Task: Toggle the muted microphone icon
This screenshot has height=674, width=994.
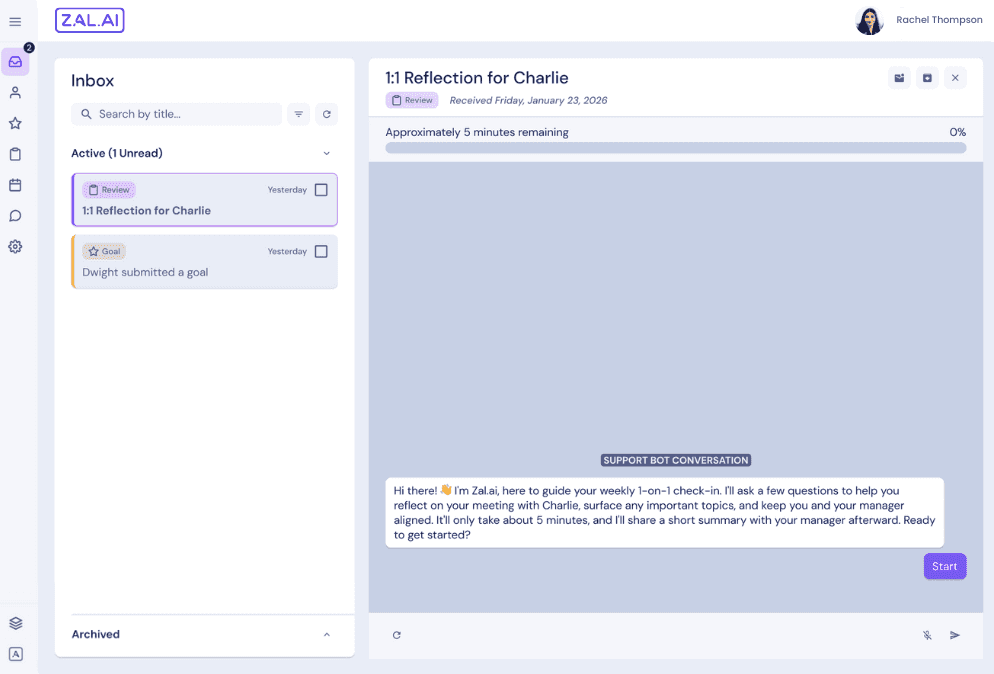Action: coord(927,635)
